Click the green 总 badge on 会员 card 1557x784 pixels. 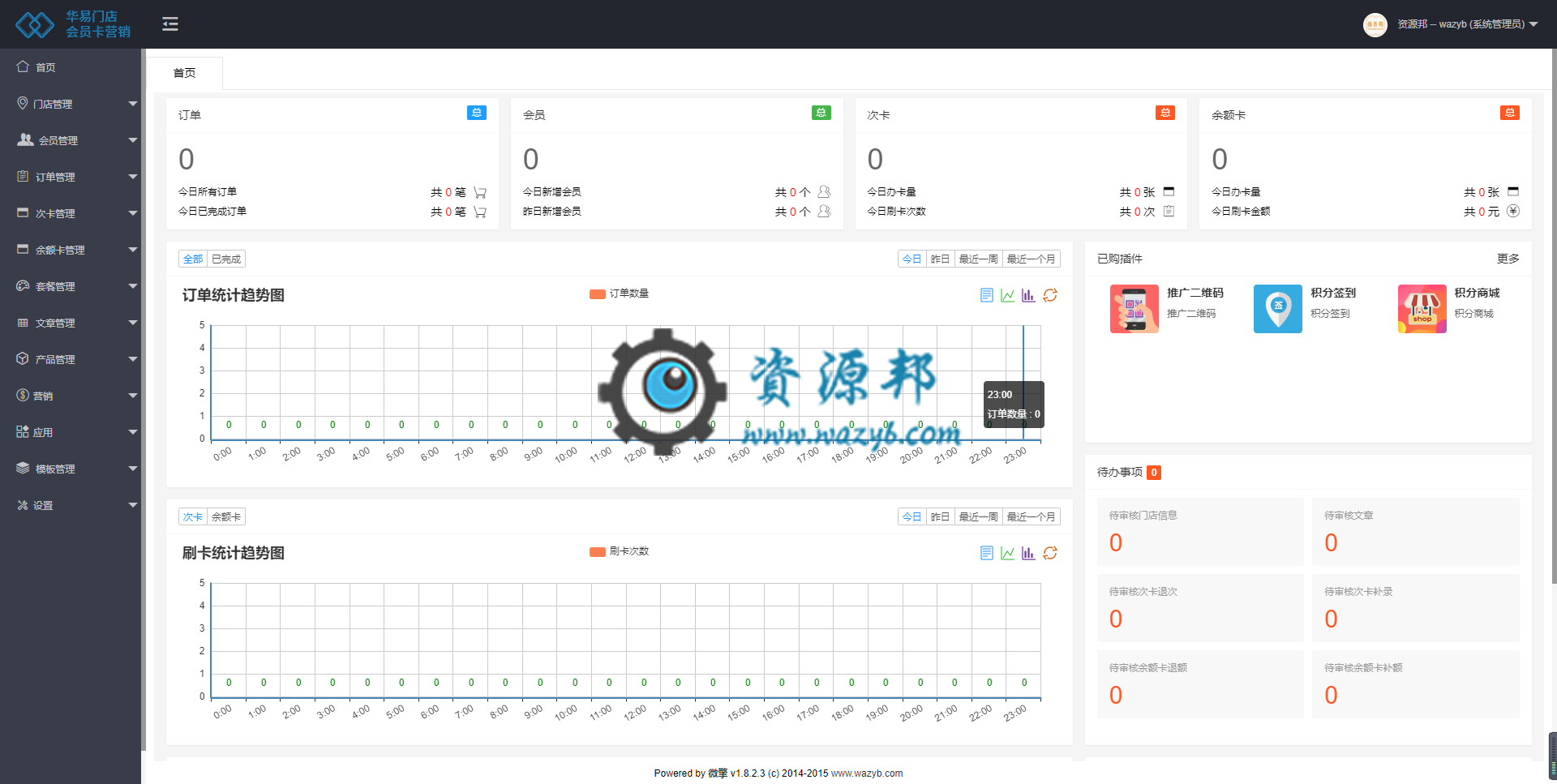(821, 113)
